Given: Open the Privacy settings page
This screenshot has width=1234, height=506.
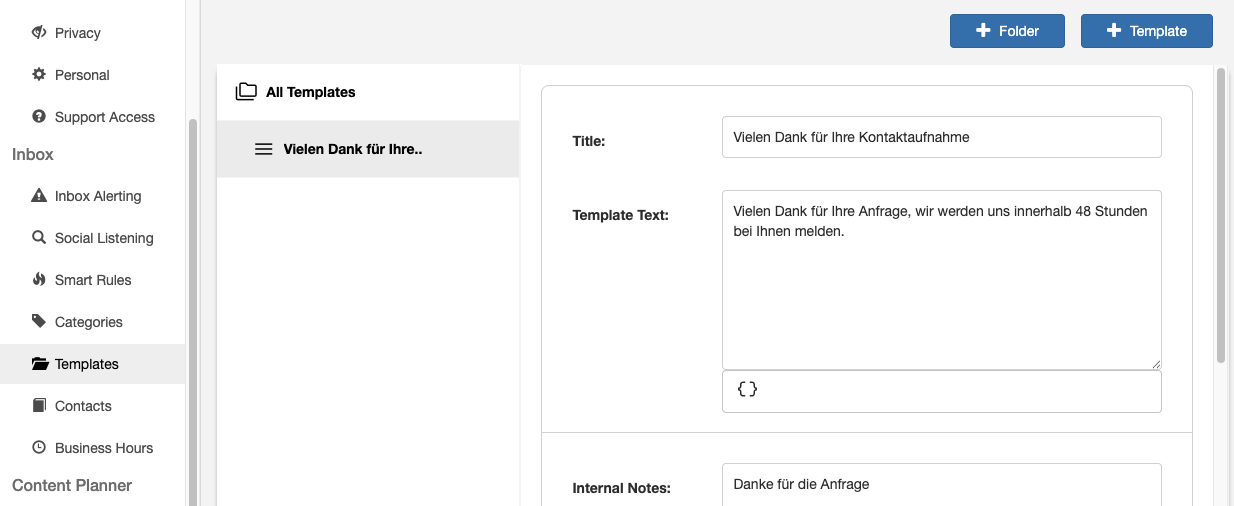Looking at the screenshot, I should pos(93,33).
